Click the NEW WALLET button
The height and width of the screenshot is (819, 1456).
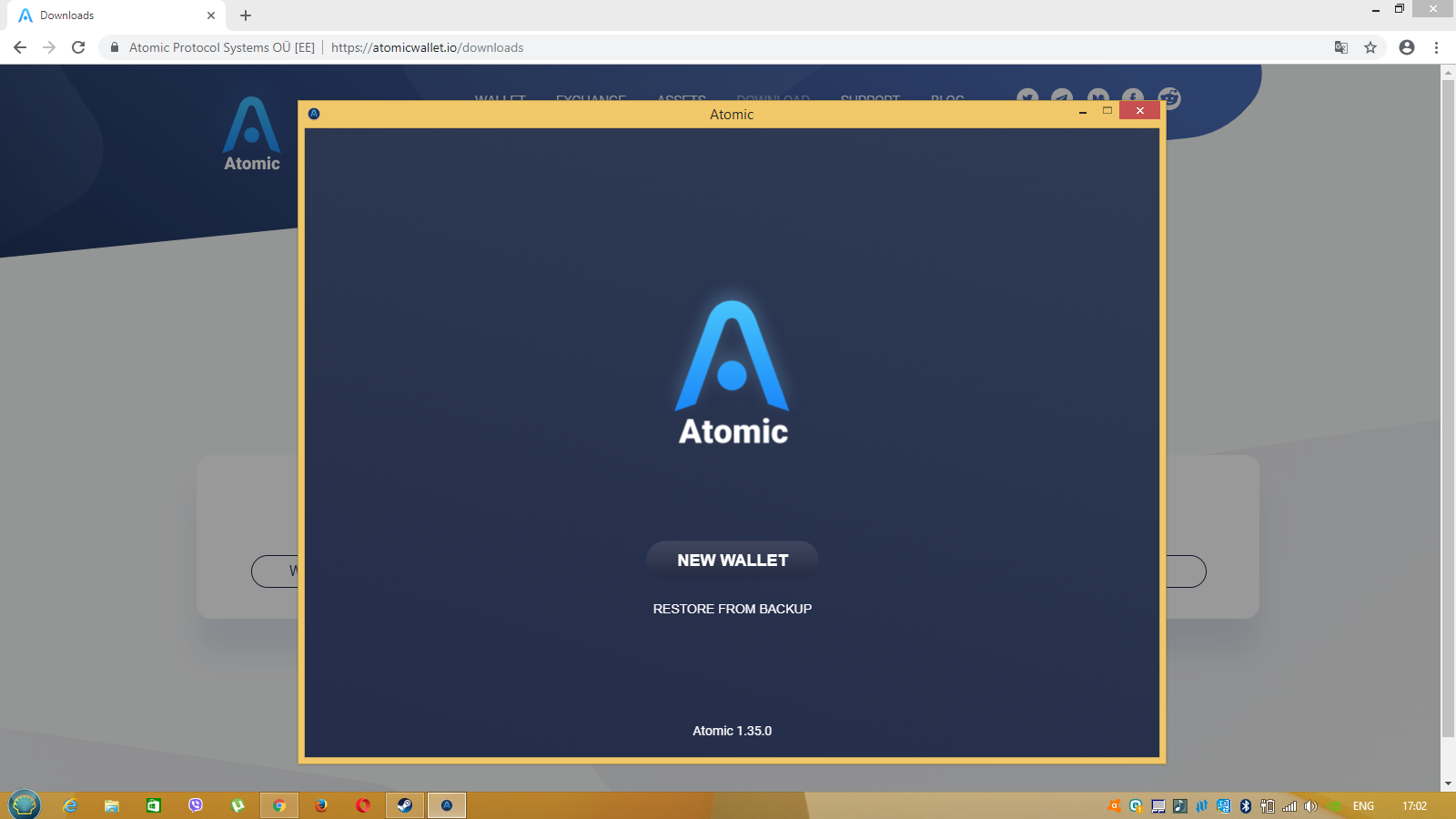point(733,560)
